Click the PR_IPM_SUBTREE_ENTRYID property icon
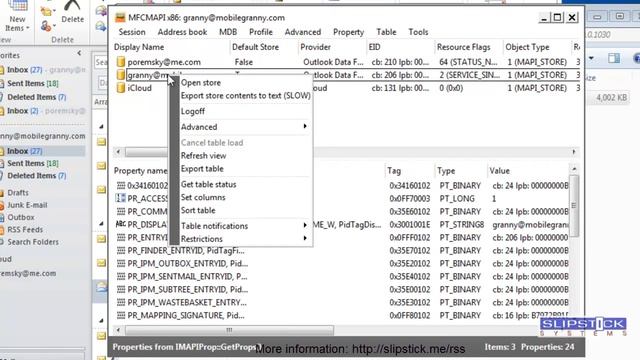Viewport: 640px width, 360px height. (x=121, y=289)
